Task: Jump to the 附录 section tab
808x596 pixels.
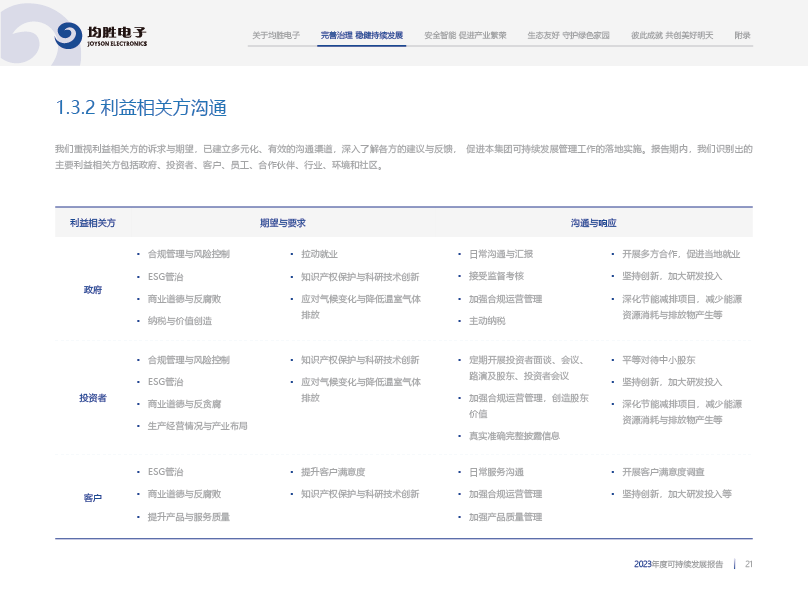Action: [x=742, y=35]
